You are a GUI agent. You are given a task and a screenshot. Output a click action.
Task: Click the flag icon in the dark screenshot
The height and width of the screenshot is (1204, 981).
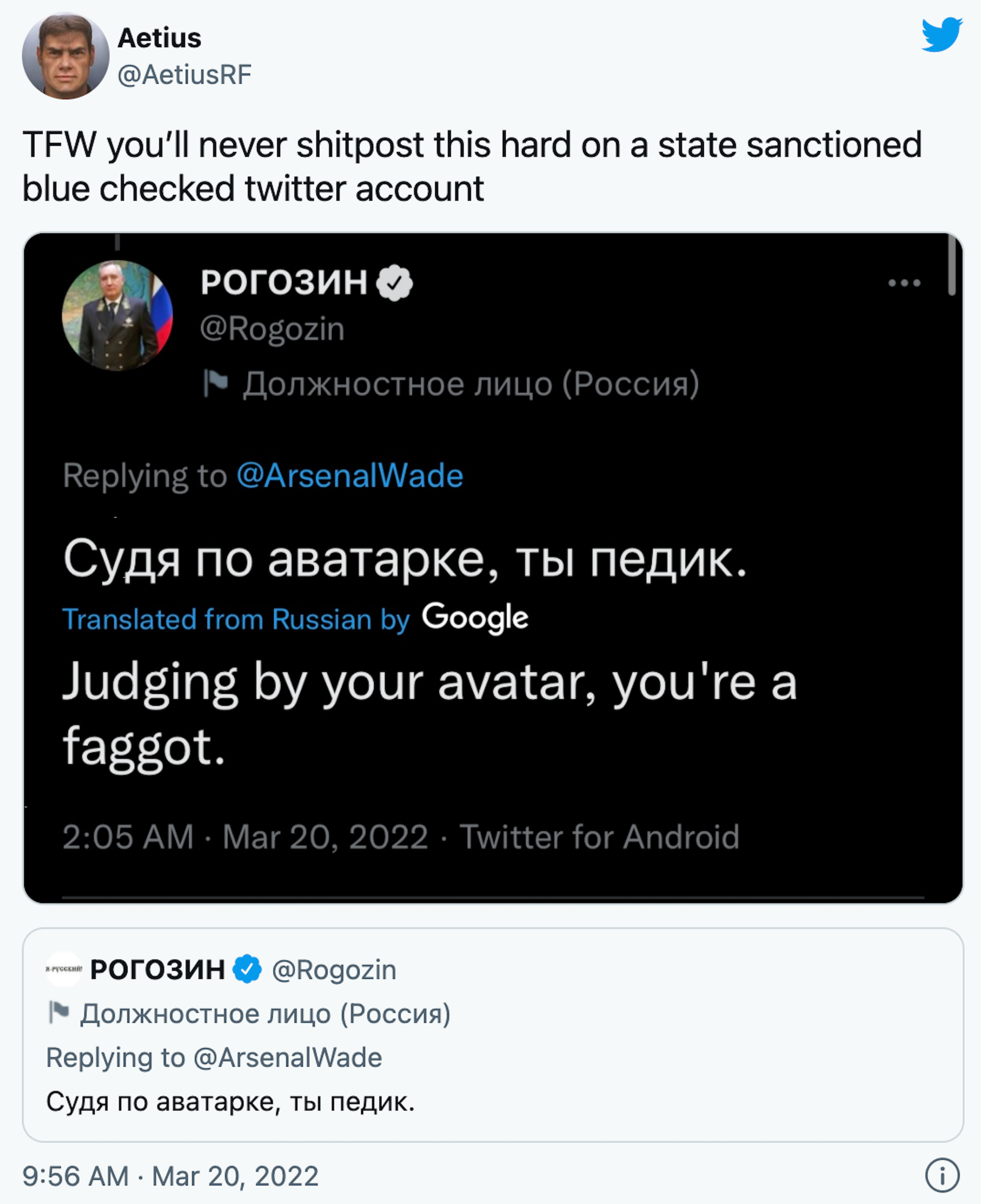(x=215, y=383)
